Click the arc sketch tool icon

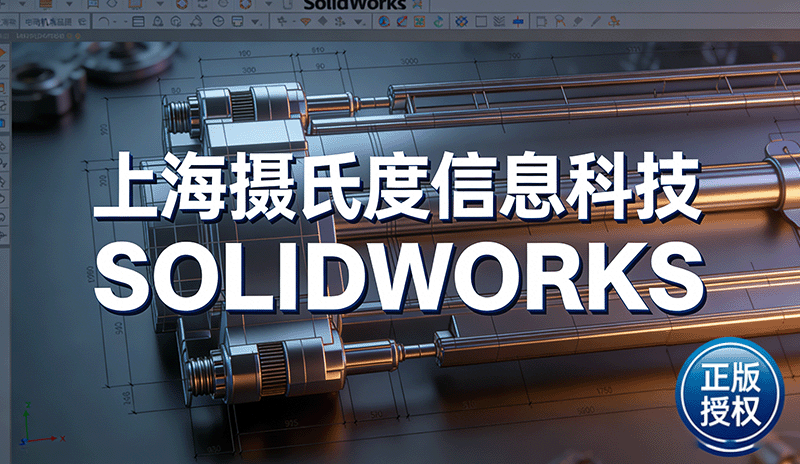point(103,21)
